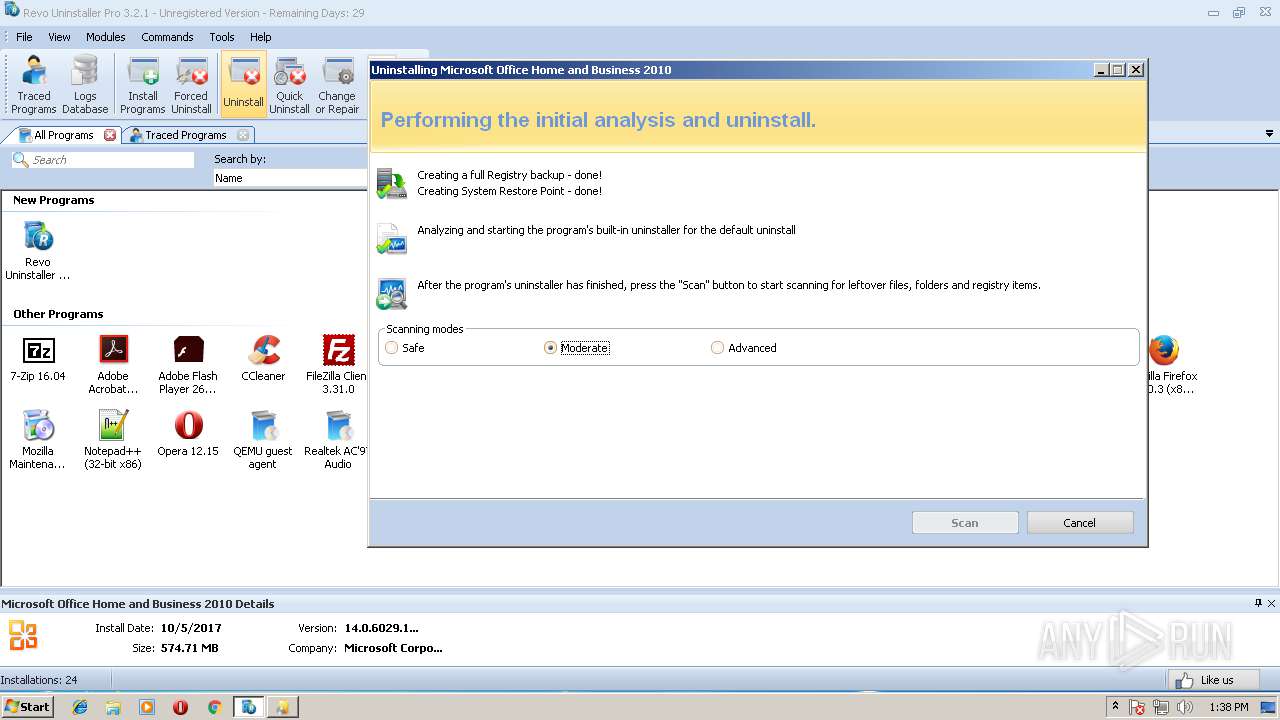
Task: Open the Modules menu
Action: pos(105,37)
